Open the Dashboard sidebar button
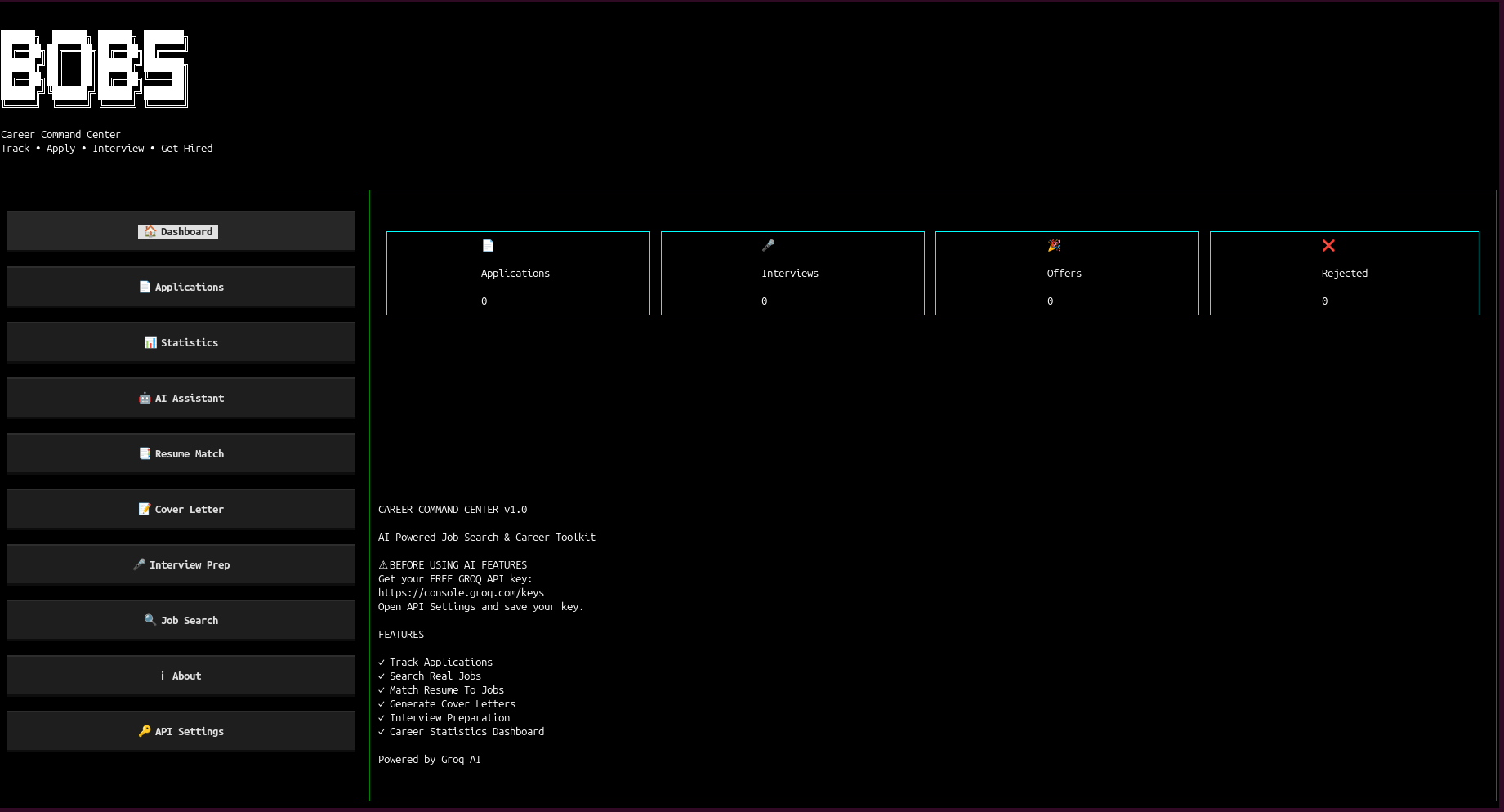Viewport: 1504px width, 812px height. (181, 231)
